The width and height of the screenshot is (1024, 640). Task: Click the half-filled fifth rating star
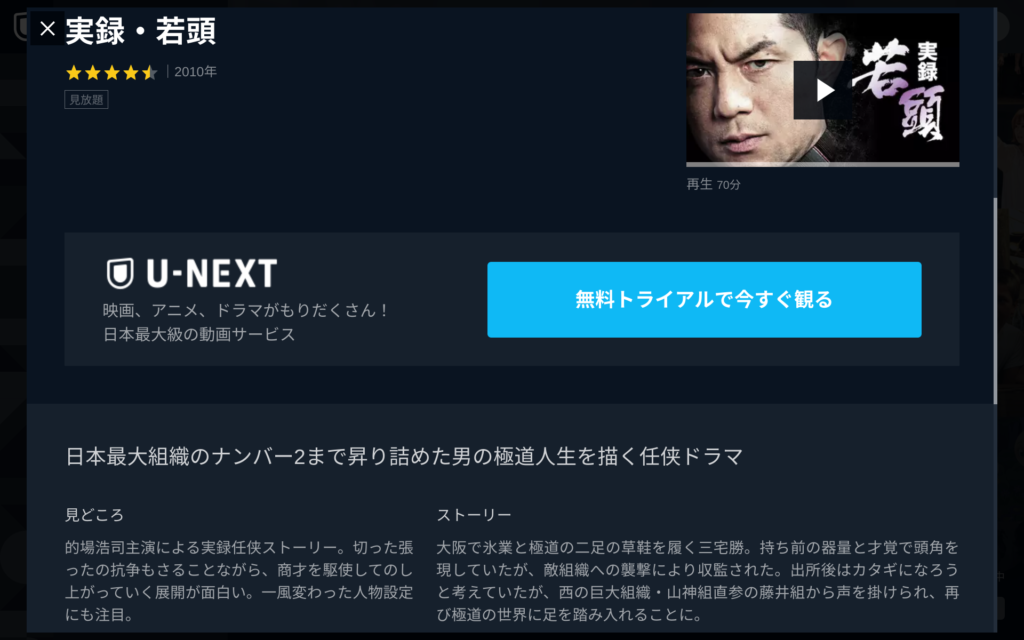150,72
